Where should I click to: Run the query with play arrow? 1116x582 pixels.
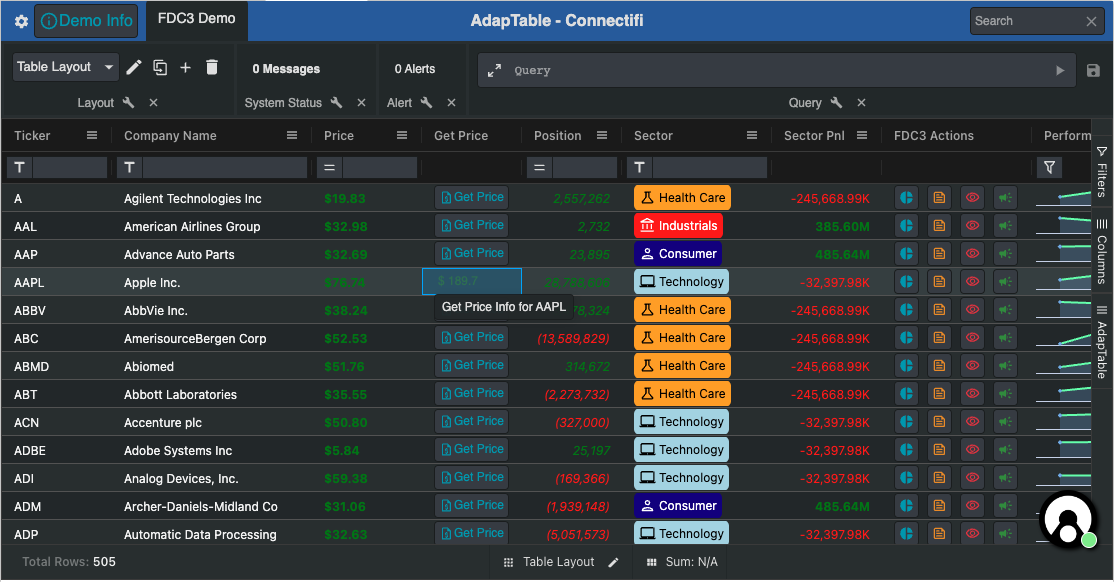coord(1060,70)
